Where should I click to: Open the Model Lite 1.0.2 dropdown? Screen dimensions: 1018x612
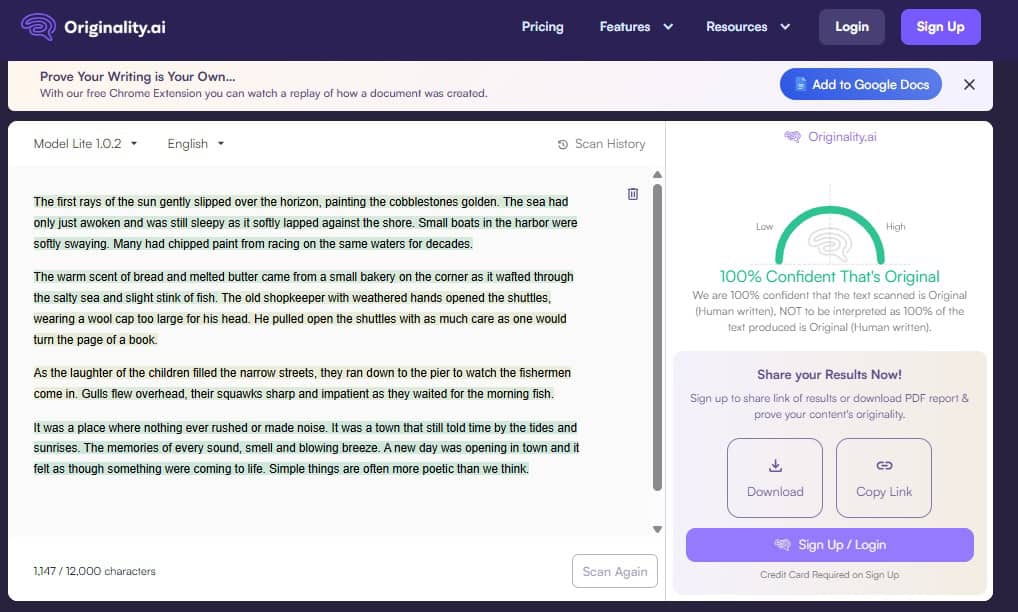click(x=85, y=143)
